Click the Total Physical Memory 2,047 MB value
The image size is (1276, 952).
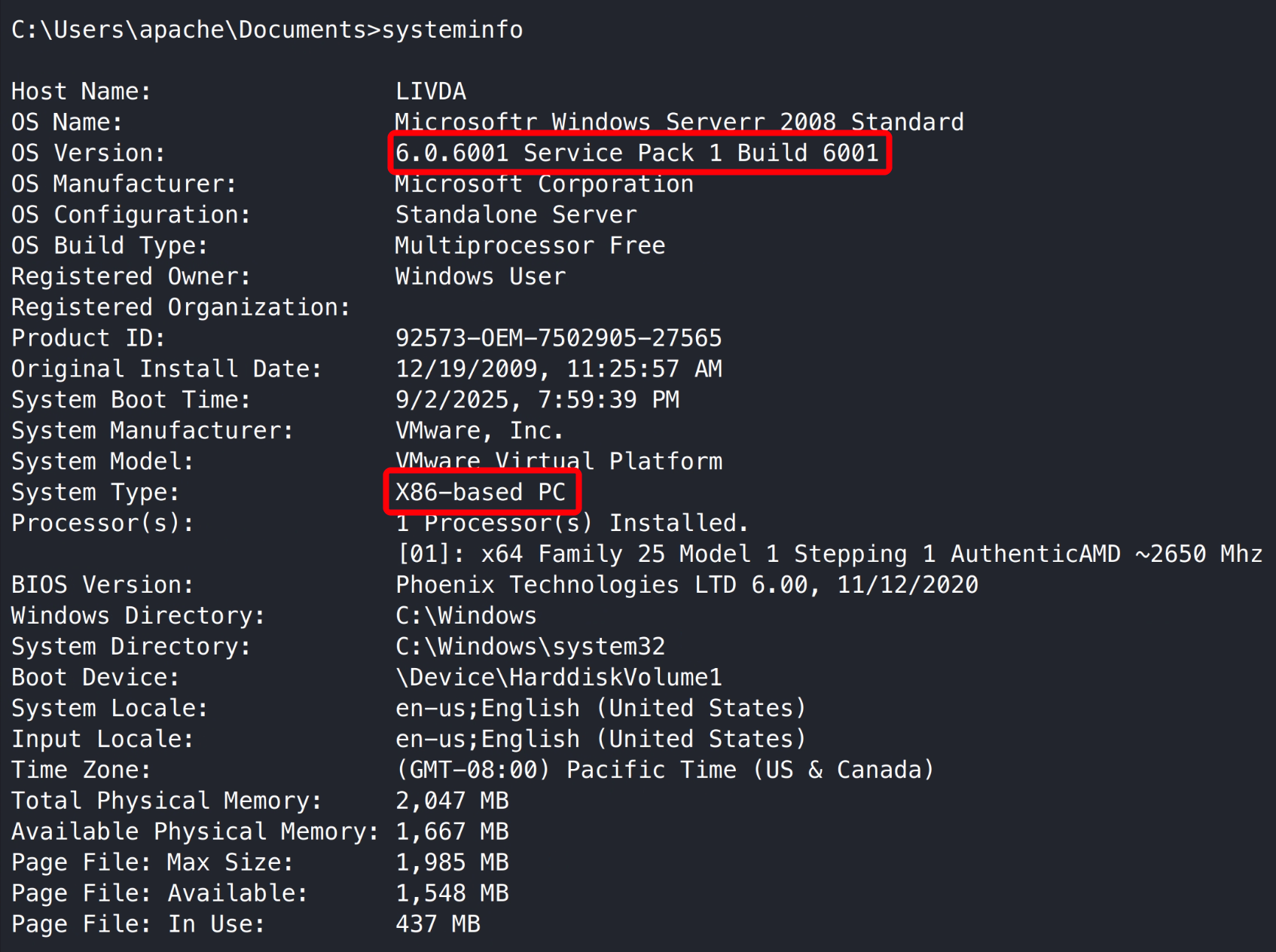(452, 801)
